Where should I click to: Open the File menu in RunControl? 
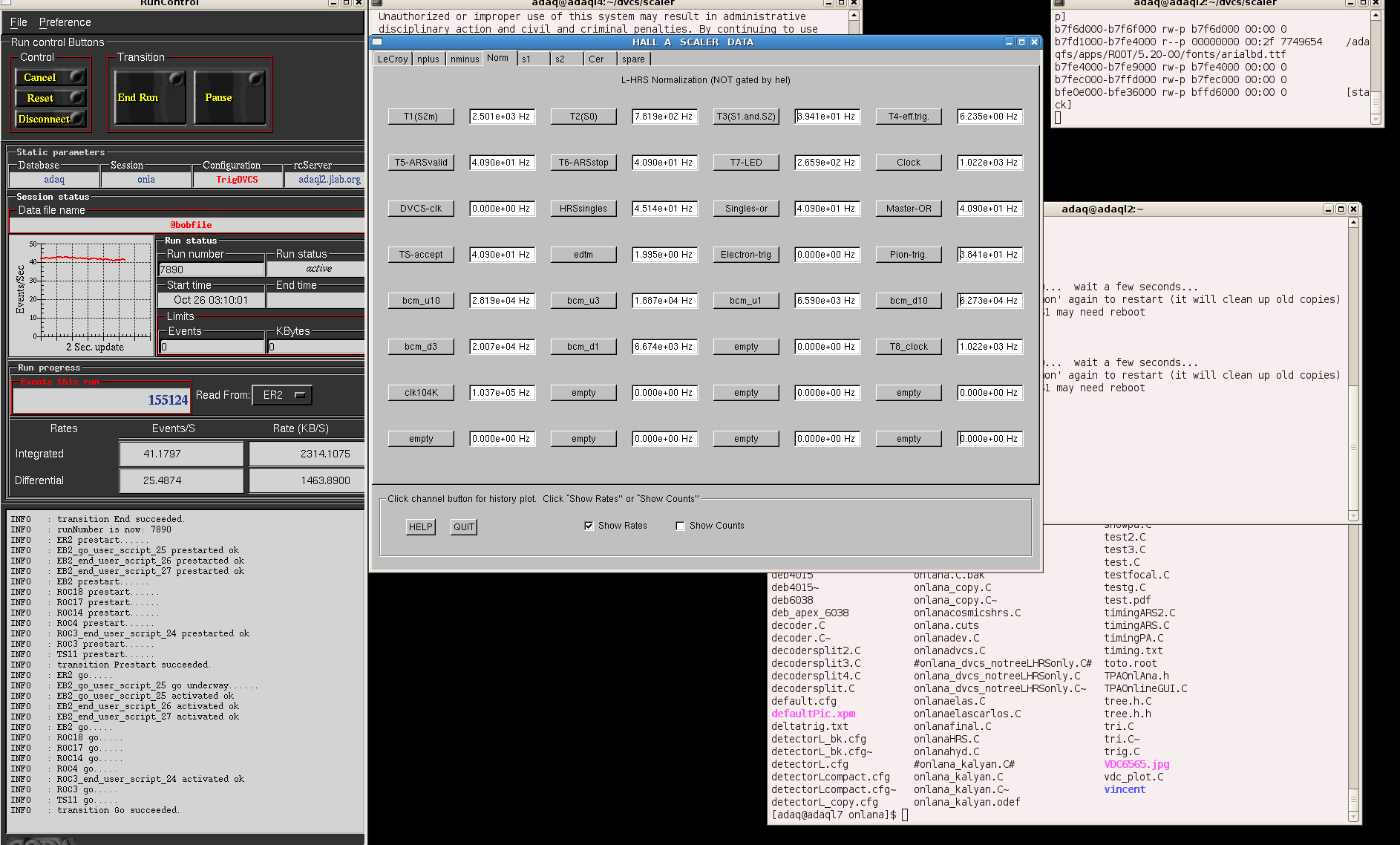[19, 22]
